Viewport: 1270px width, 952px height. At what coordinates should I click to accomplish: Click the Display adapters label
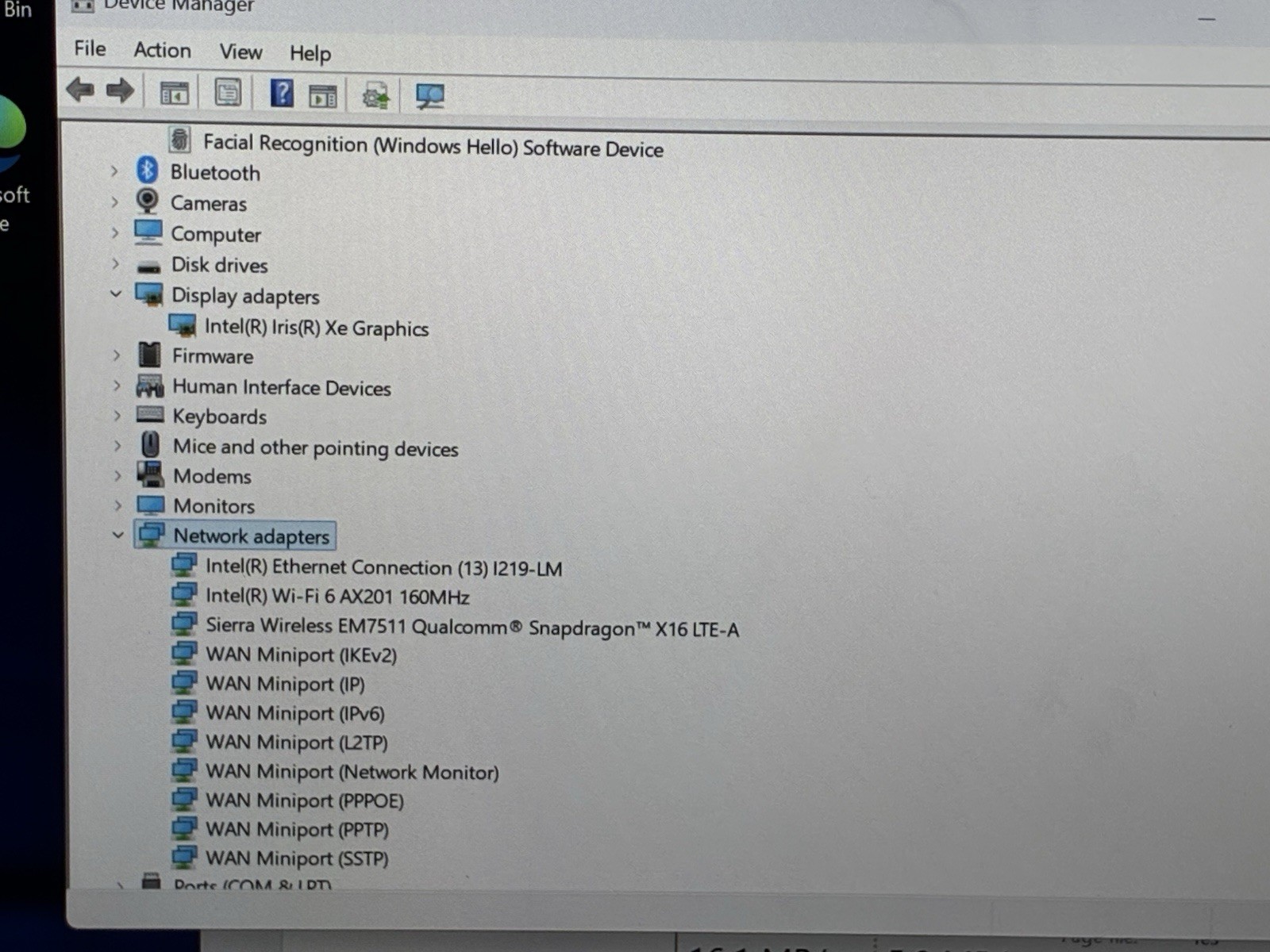click(x=245, y=295)
